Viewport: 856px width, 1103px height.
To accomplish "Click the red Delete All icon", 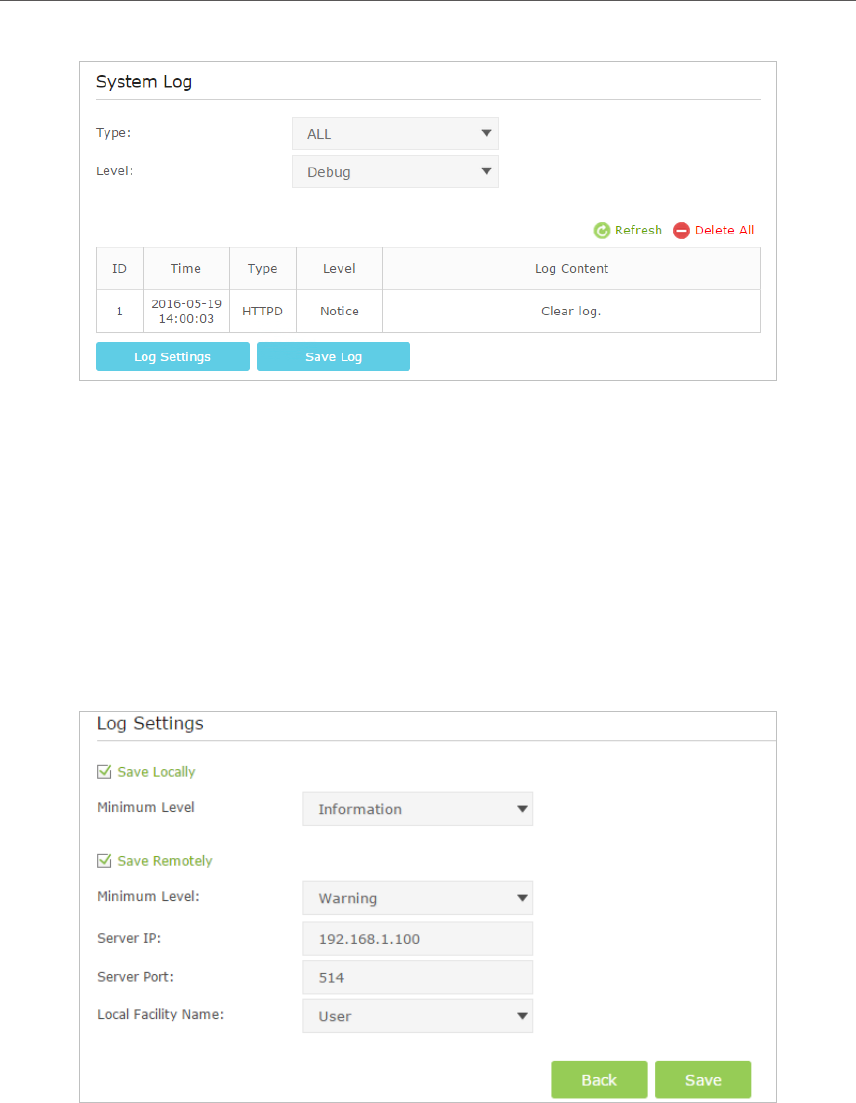I will (681, 231).
